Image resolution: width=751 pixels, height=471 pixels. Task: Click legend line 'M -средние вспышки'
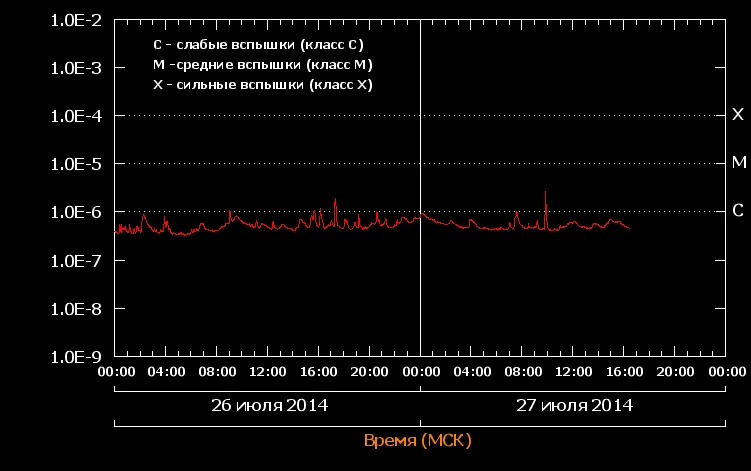[x=262, y=65]
